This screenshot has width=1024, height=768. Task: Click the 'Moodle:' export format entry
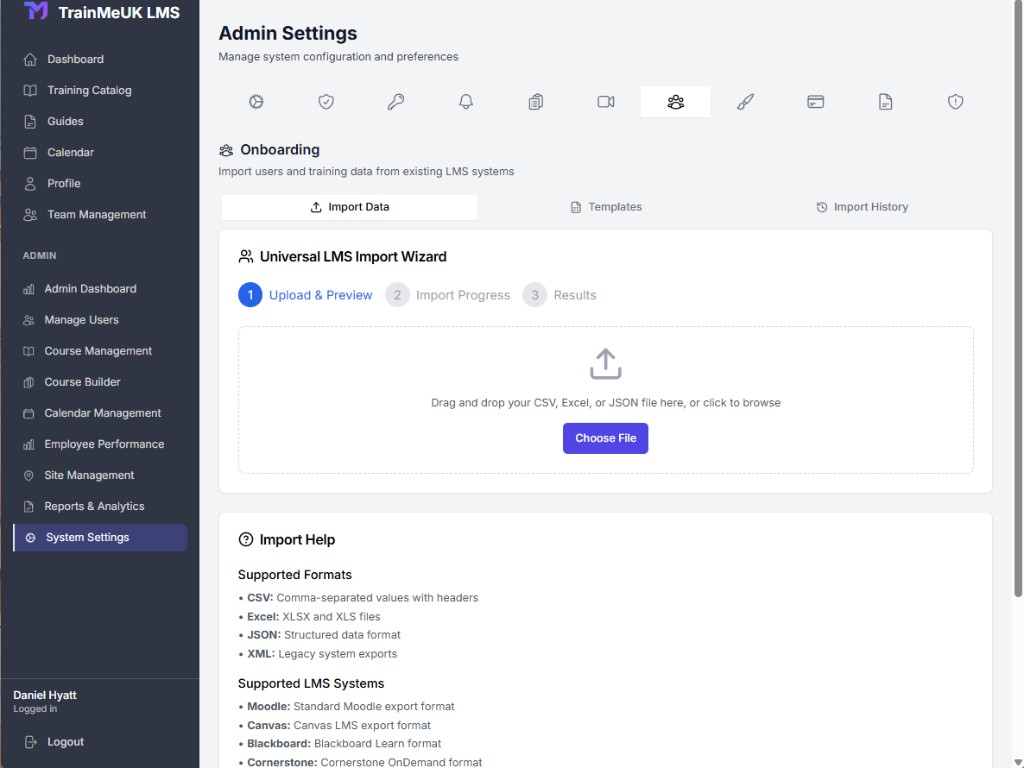point(346,707)
